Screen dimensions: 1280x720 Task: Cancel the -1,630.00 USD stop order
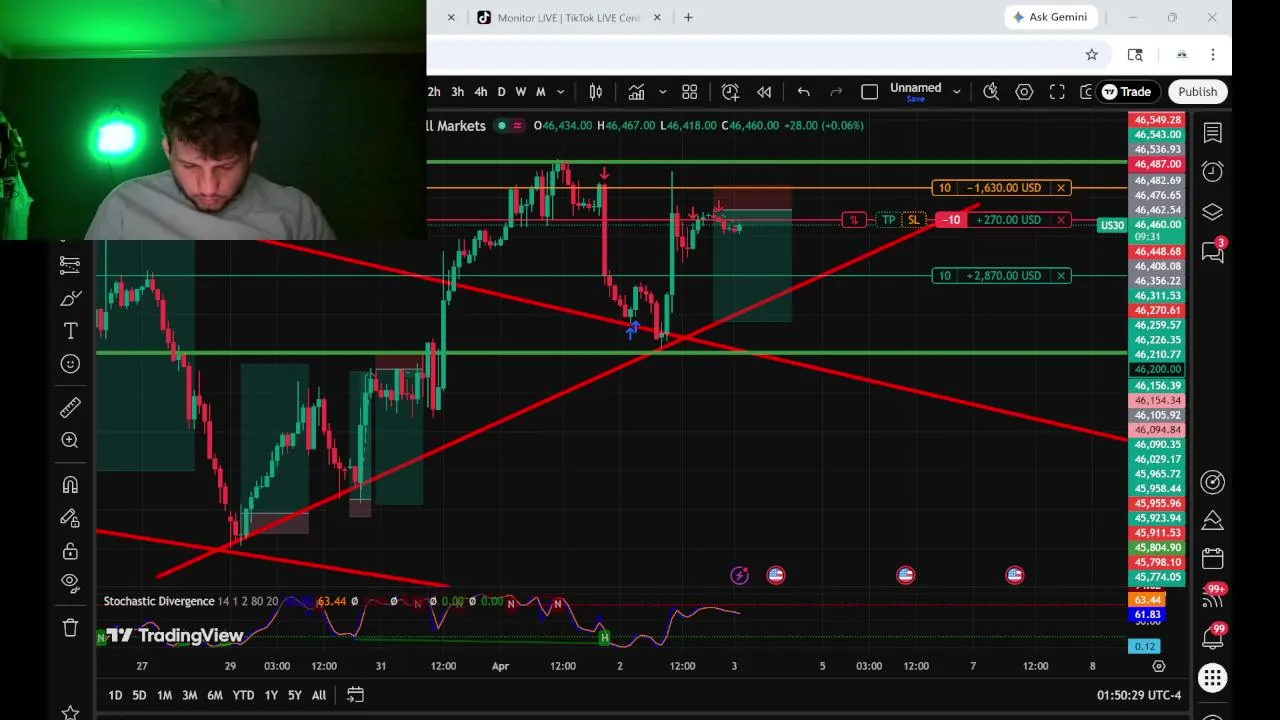tap(1061, 188)
